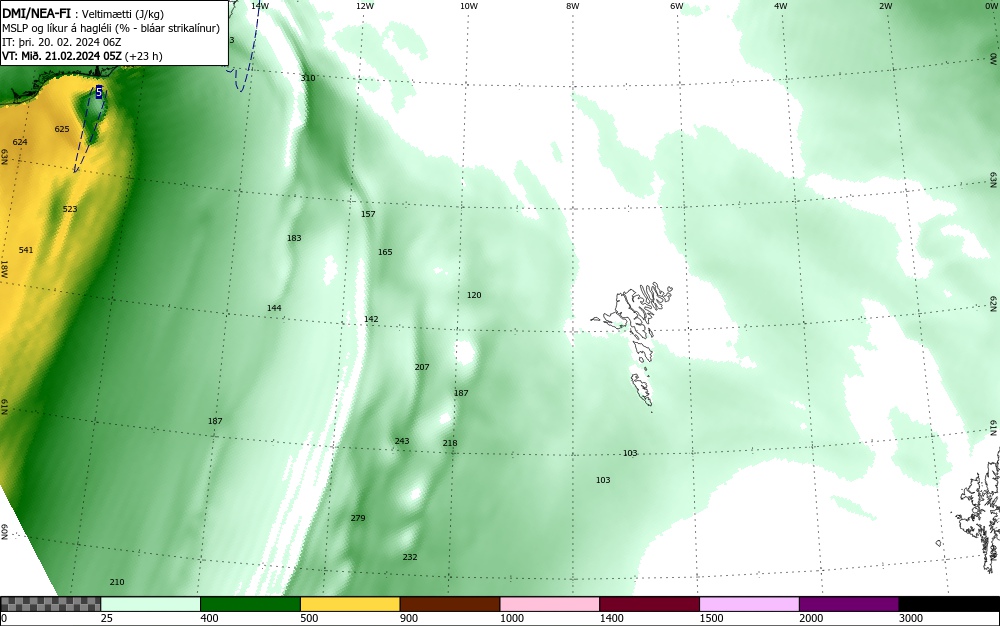Click the 14W longitude label
Viewport: 1000px width, 626px height.
click(260, 6)
